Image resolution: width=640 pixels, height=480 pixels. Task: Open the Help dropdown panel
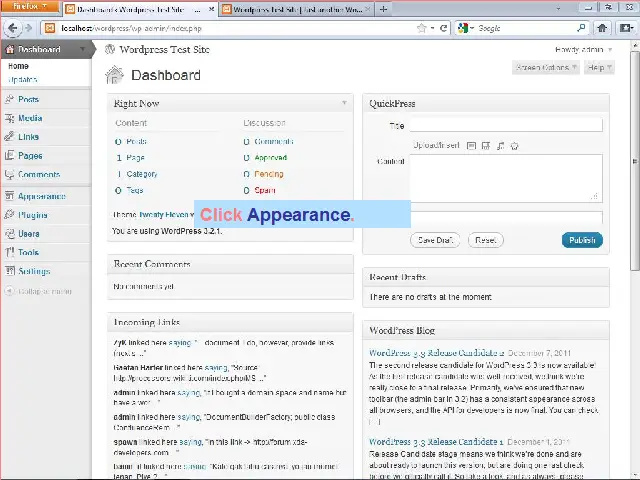599,67
